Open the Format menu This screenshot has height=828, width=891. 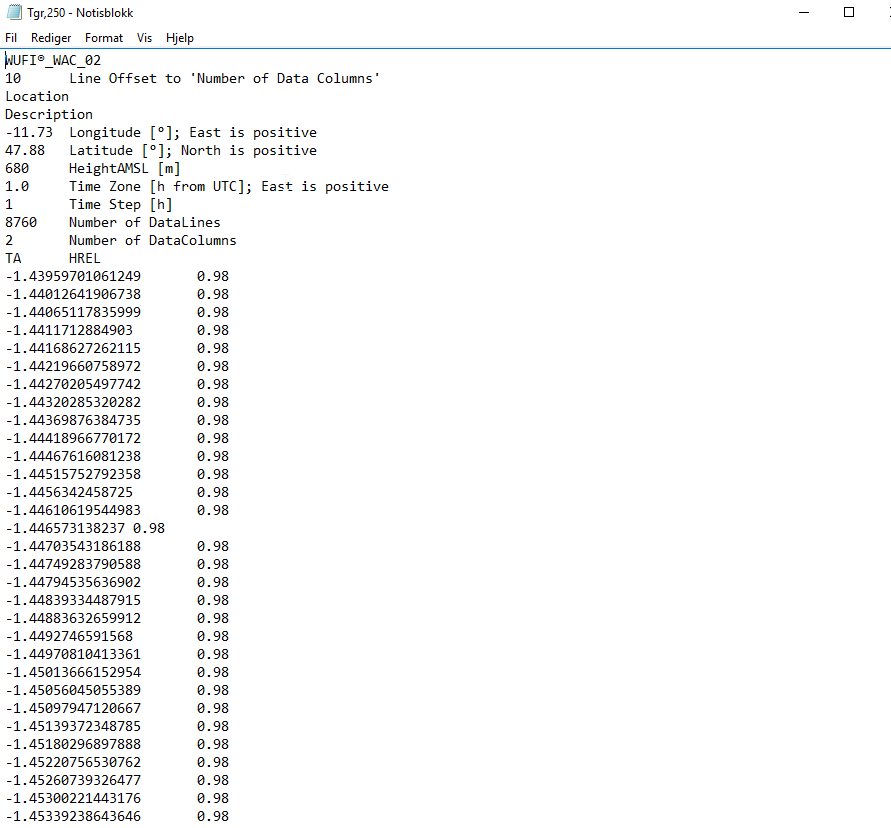point(103,37)
